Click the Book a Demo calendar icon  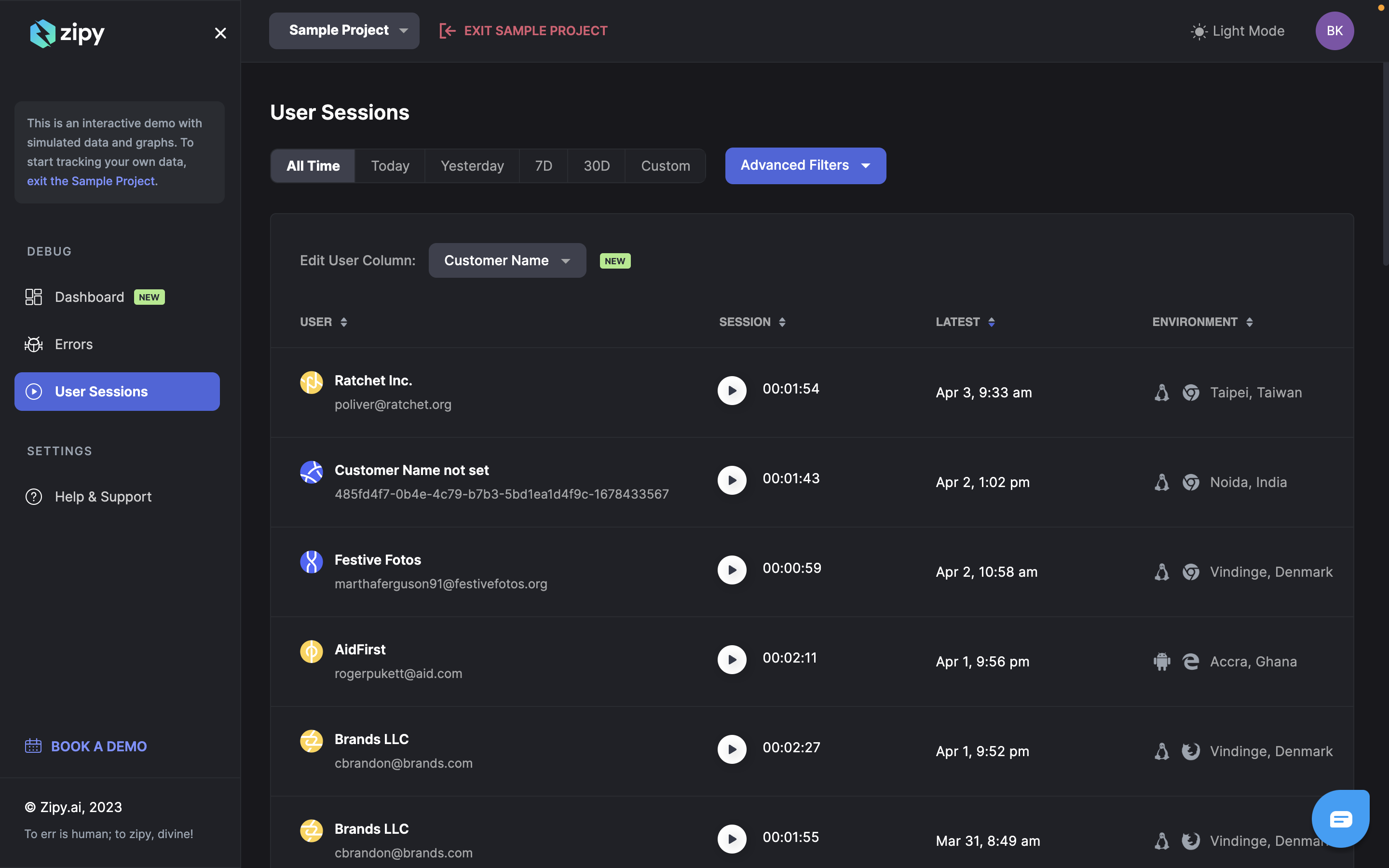point(33,746)
